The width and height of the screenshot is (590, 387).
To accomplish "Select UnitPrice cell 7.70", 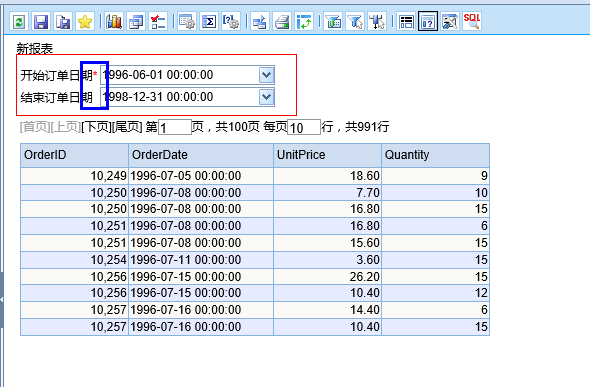I will point(327,193).
